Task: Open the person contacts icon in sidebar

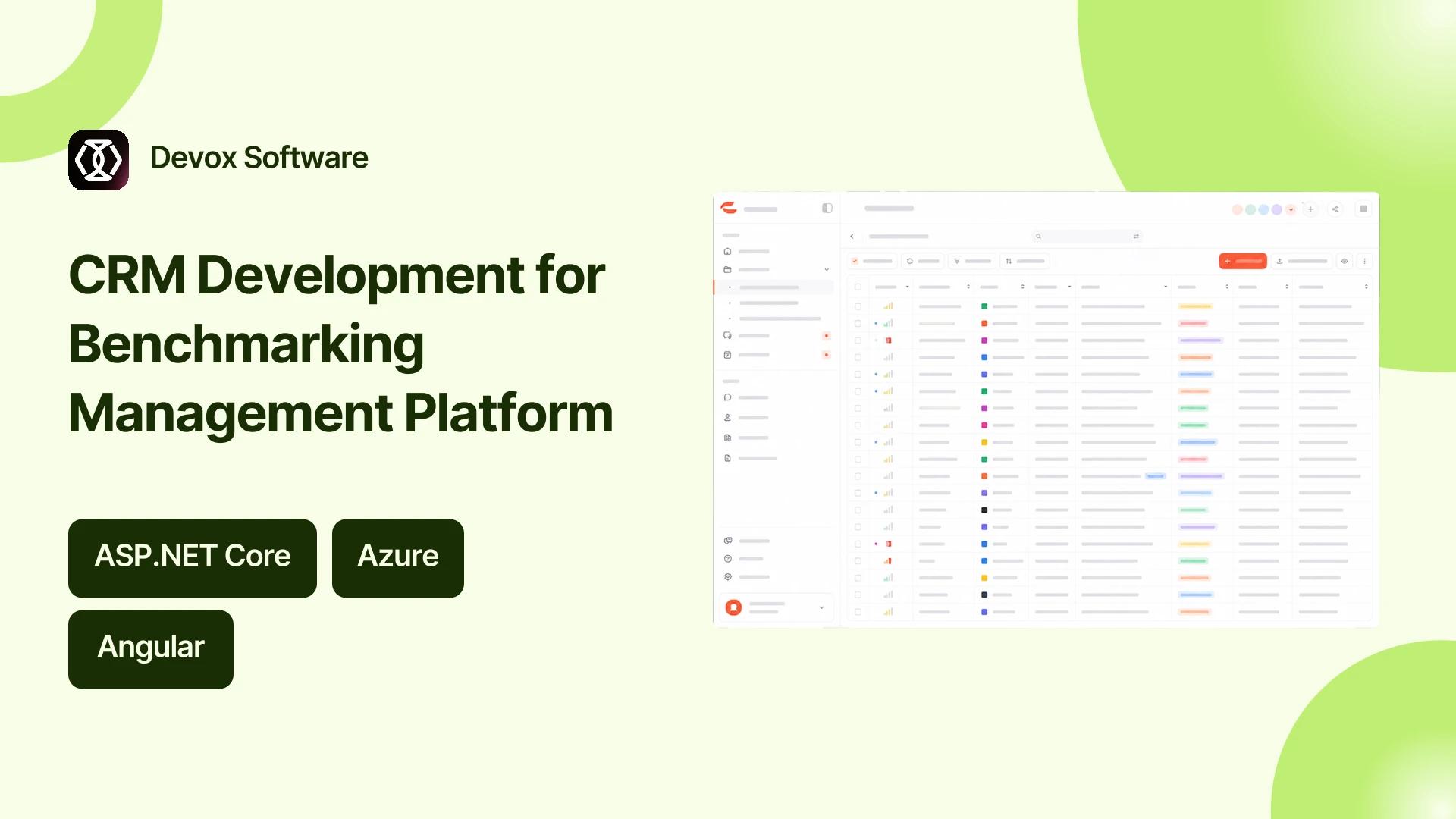Action: (x=727, y=418)
